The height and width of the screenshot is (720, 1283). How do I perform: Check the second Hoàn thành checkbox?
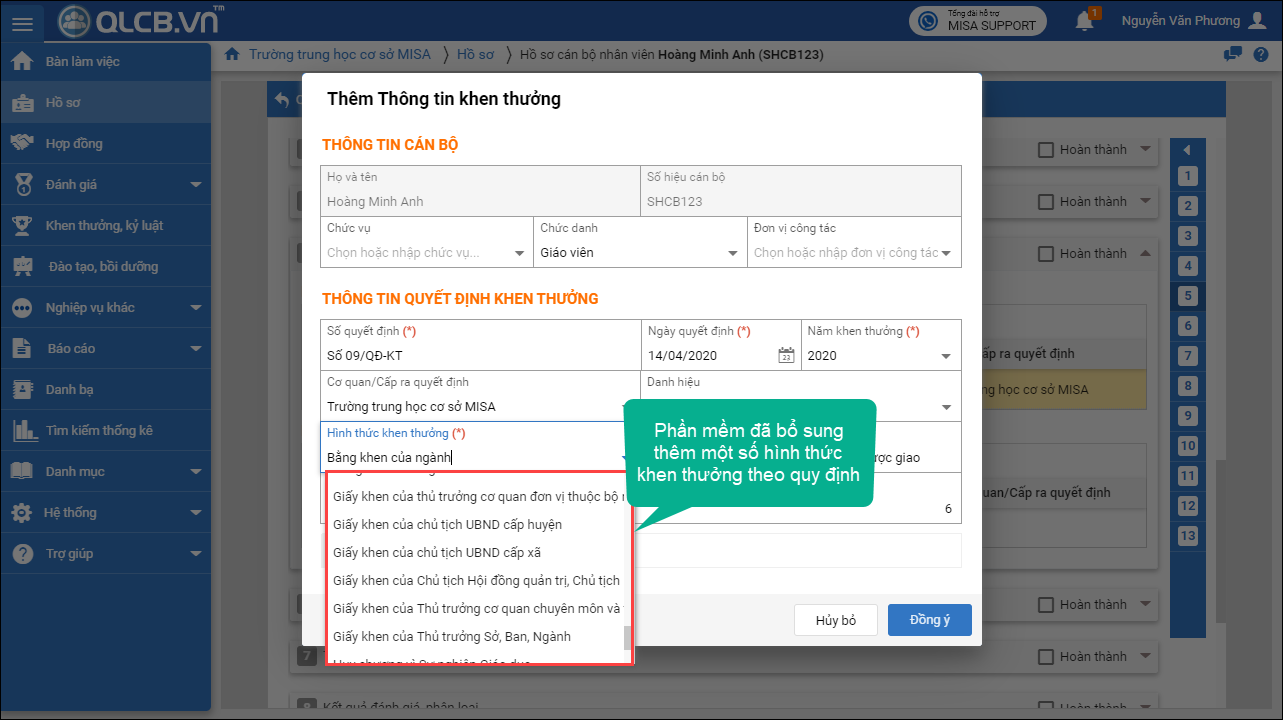pos(1046,202)
